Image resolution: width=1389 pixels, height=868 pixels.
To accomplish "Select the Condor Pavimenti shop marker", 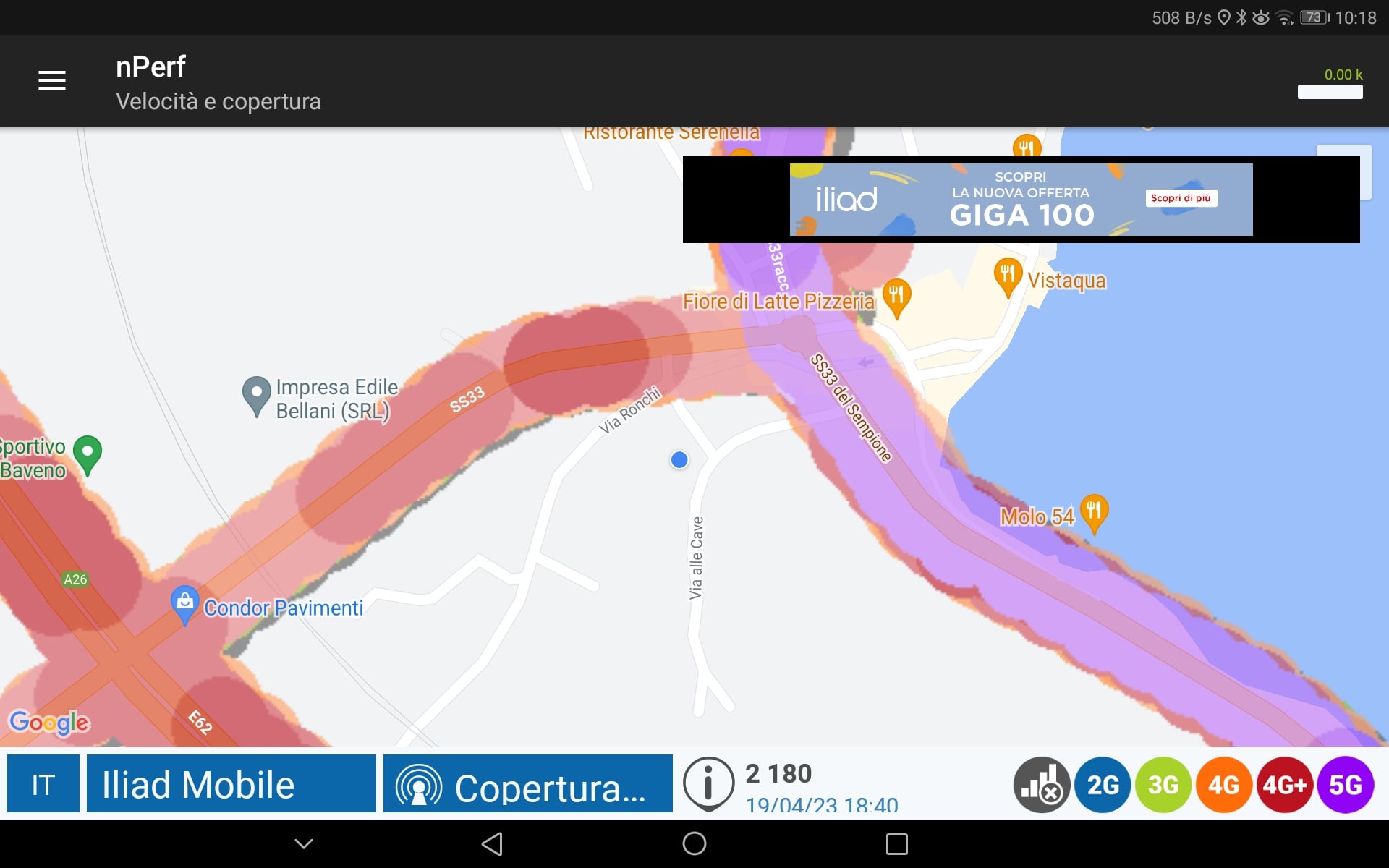I will (184, 605).
